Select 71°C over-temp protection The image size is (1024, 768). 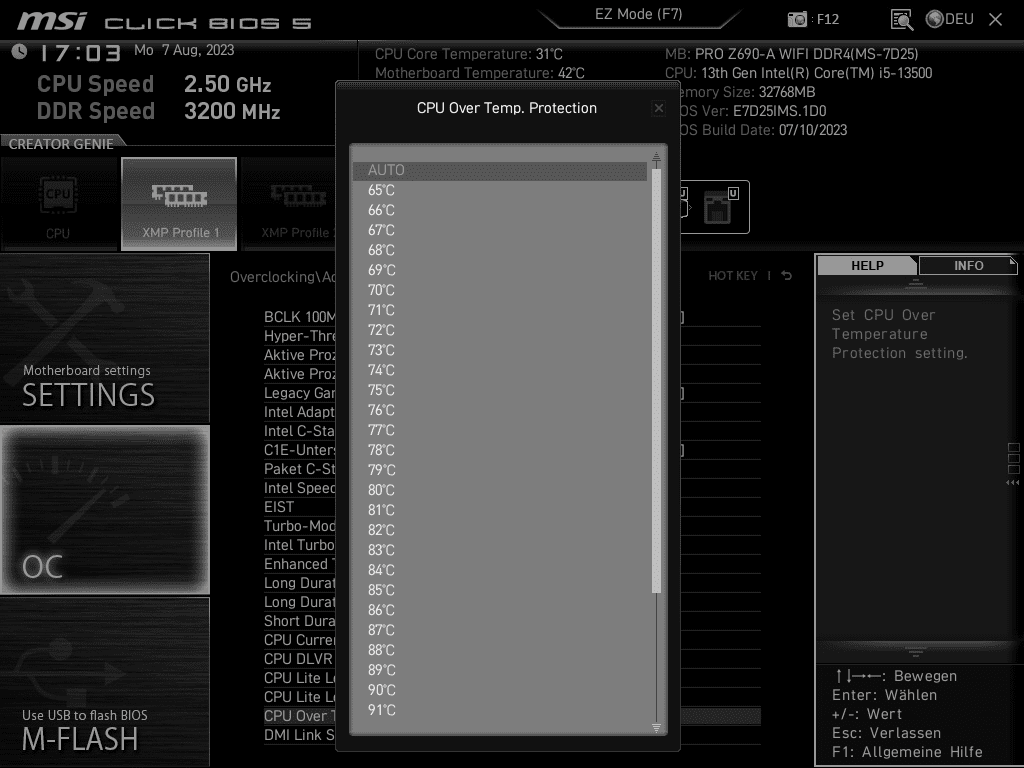coord(500,310)
